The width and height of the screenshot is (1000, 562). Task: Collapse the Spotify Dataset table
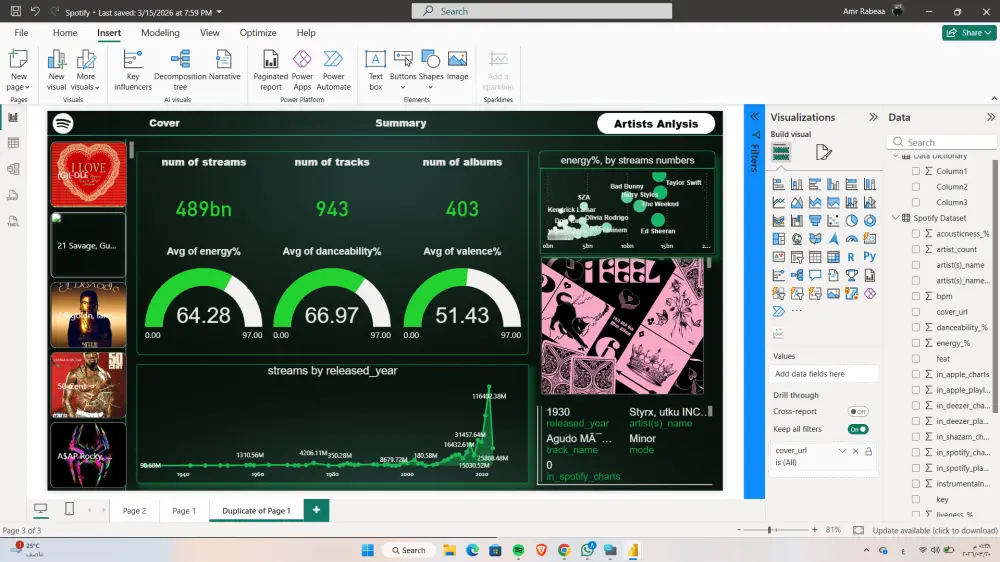(x=895, y=218)
